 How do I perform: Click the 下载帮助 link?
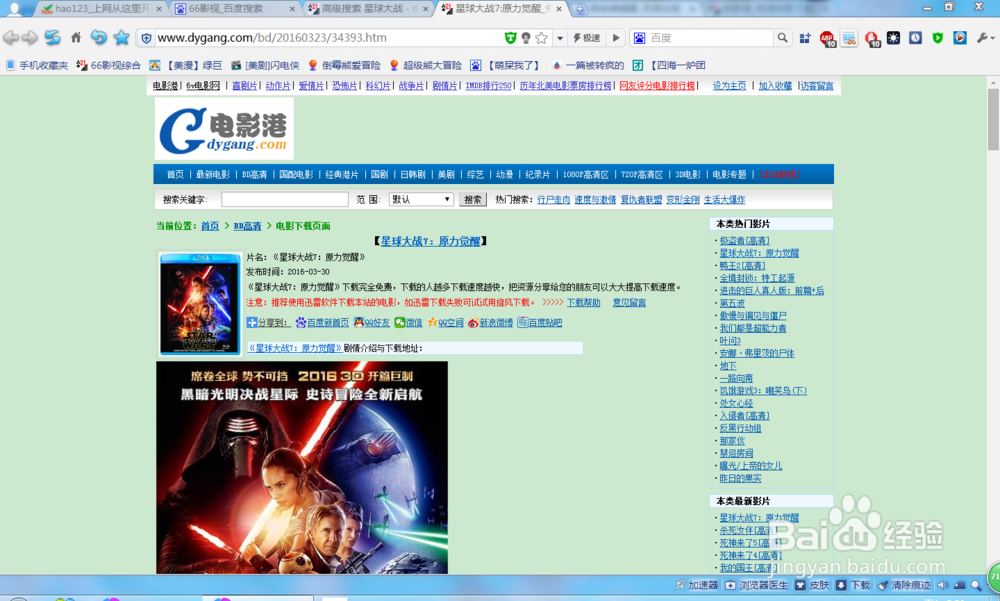tap(584, 302)
